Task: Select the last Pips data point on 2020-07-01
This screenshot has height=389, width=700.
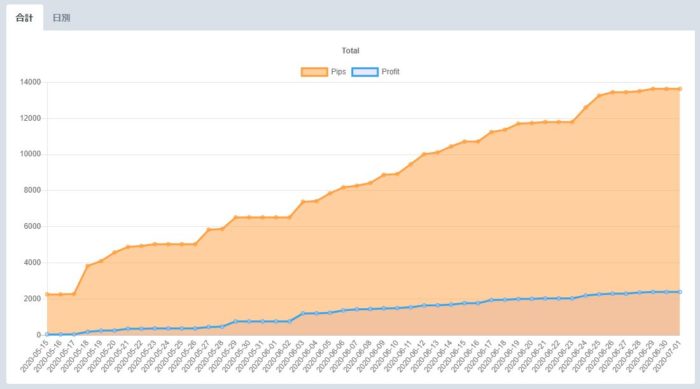Action: (x=680, y=89)
